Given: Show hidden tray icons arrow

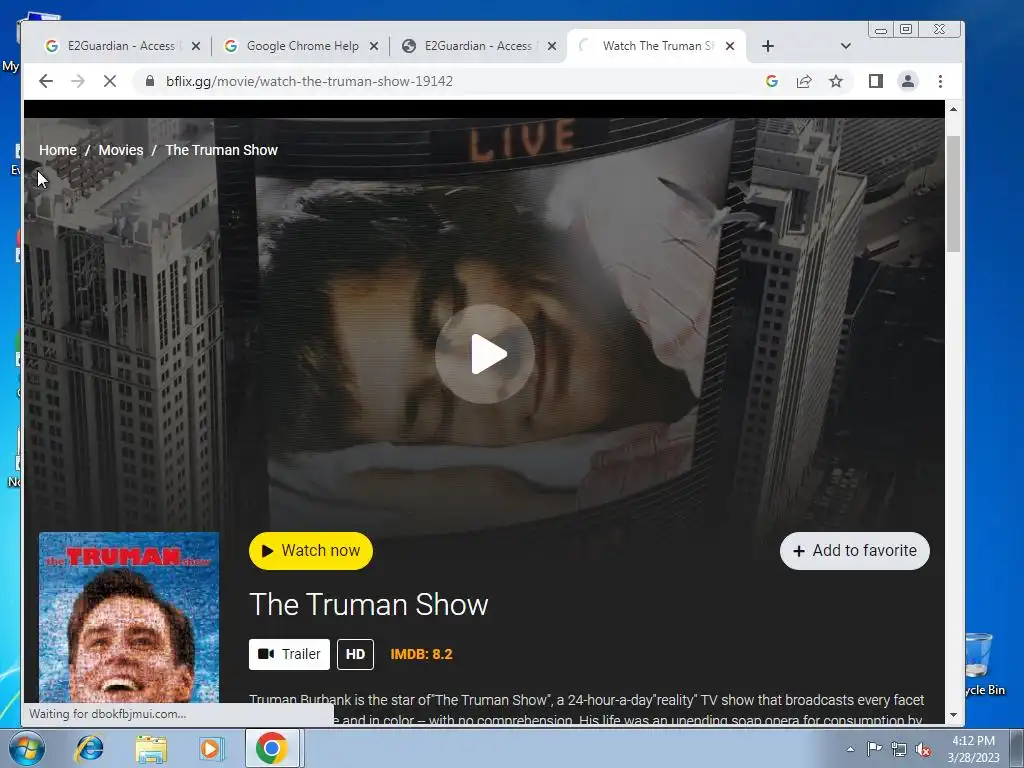Looking at the screenshot, I should (850, 749).
